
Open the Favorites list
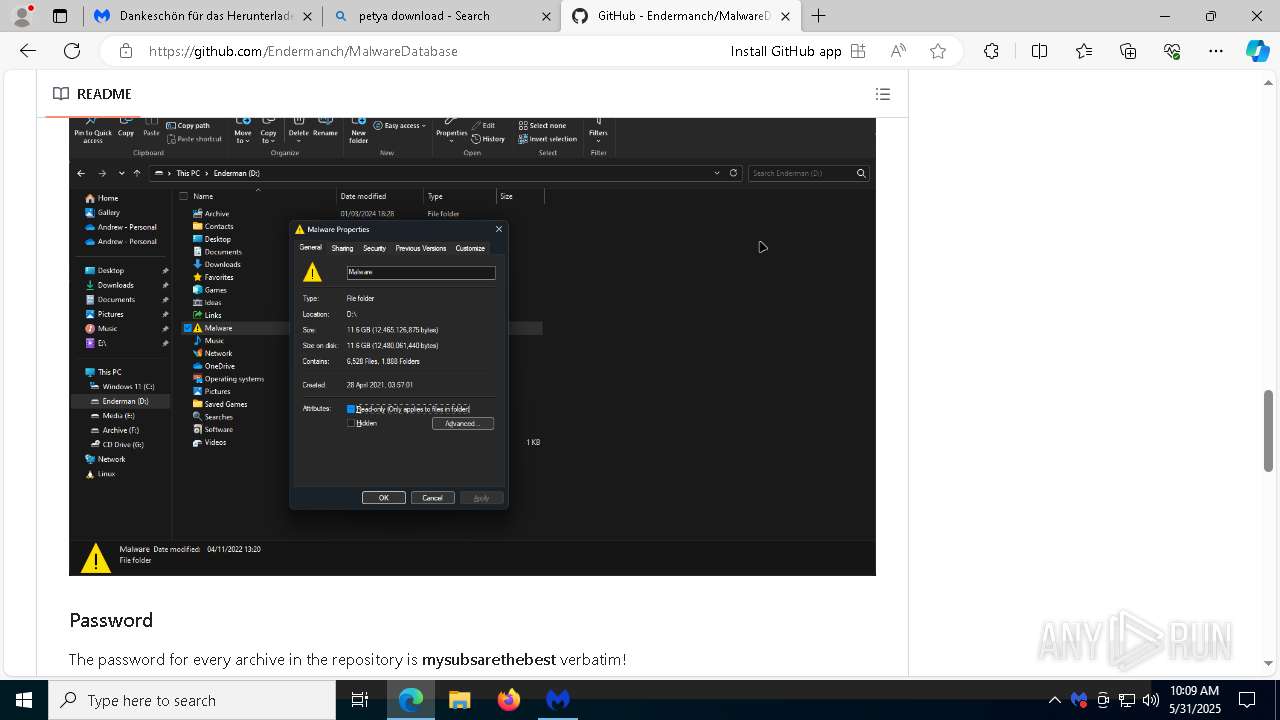(x=1084, y=51)
